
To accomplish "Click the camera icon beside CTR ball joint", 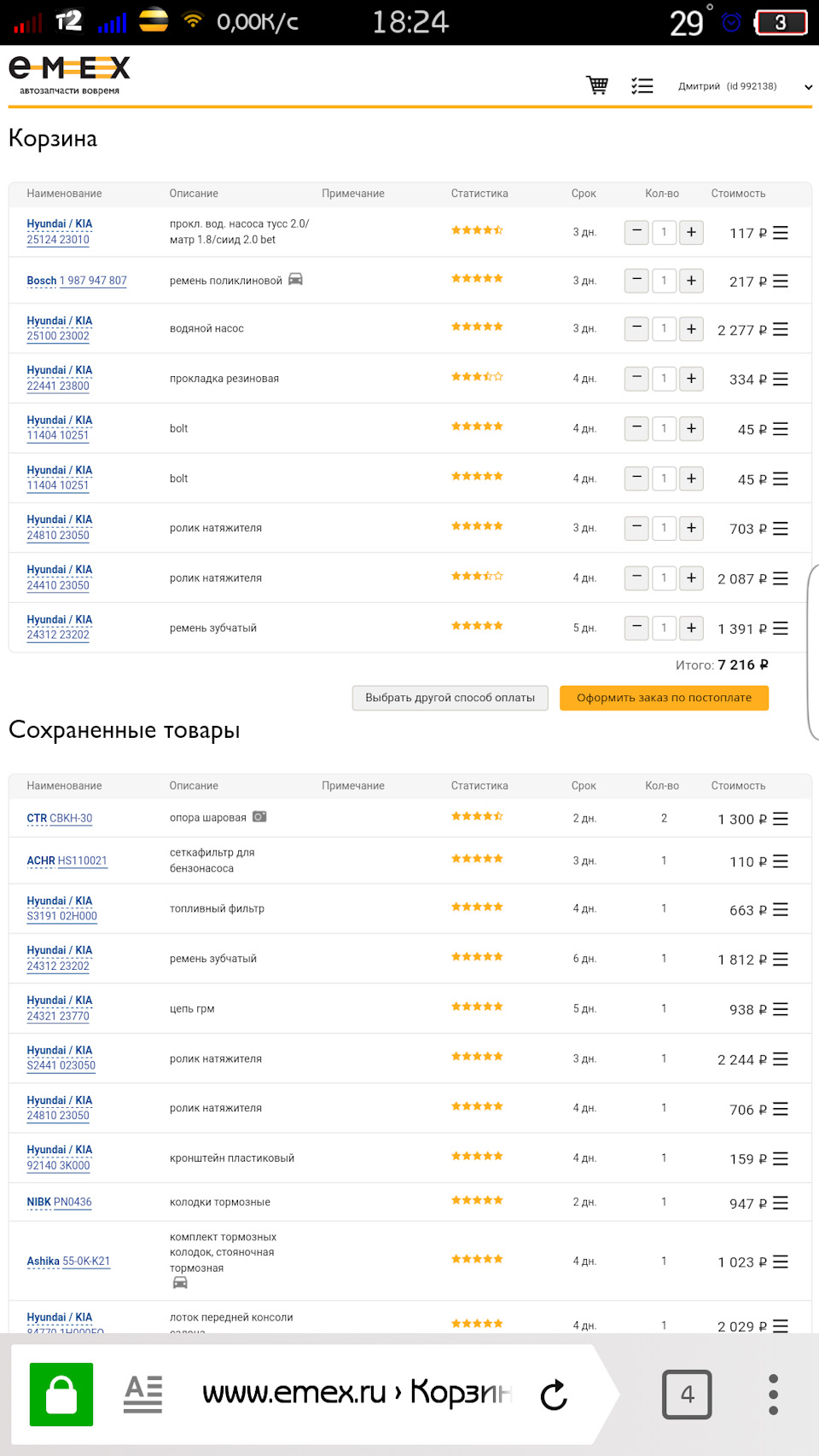I will 259,817.
